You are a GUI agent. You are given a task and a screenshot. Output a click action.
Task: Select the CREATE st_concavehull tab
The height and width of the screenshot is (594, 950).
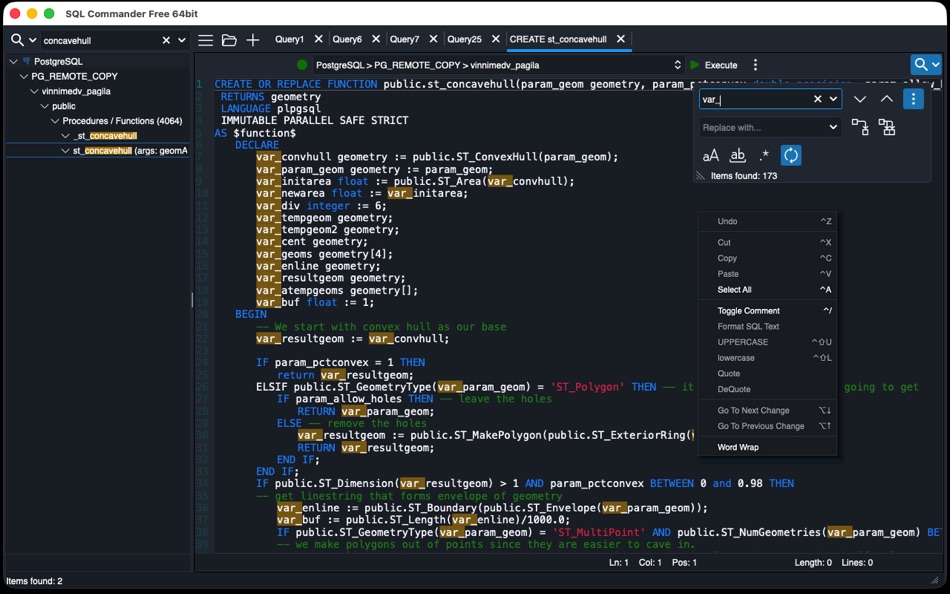point(557,39)
